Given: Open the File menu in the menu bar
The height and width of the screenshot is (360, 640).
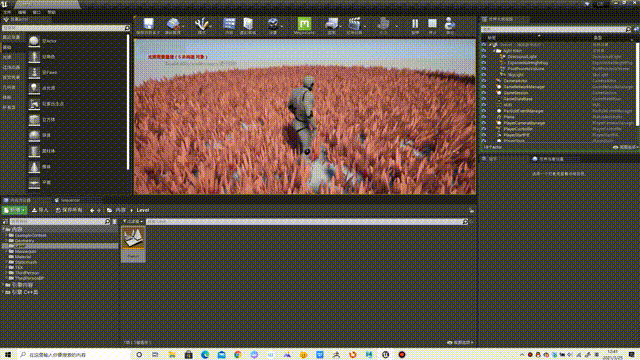Looking at the screenshot, I should (7, 12).
